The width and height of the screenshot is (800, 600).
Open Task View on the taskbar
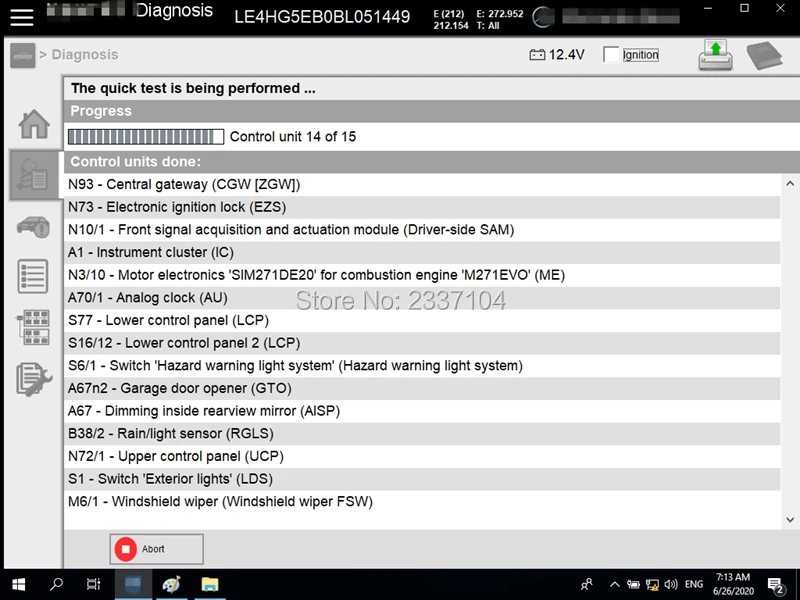coord(93,584)
